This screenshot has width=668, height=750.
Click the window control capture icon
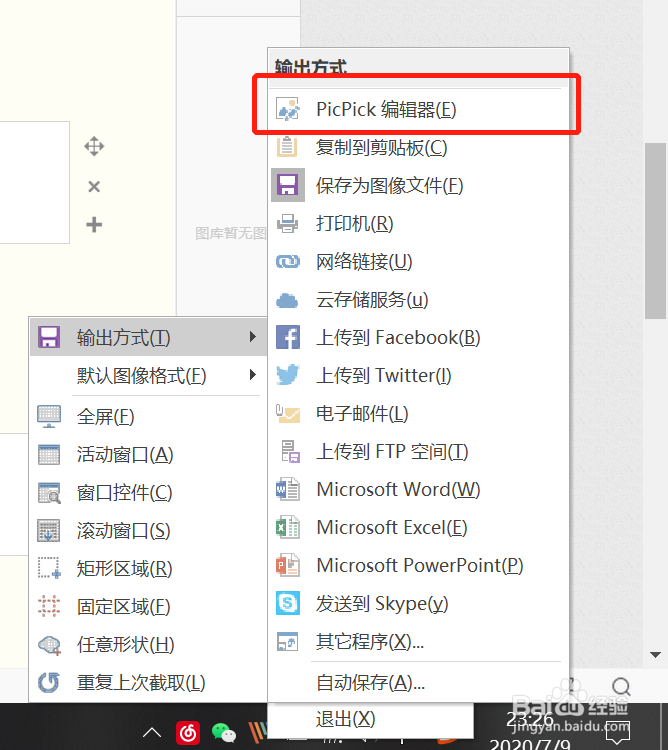click(49, 493)
